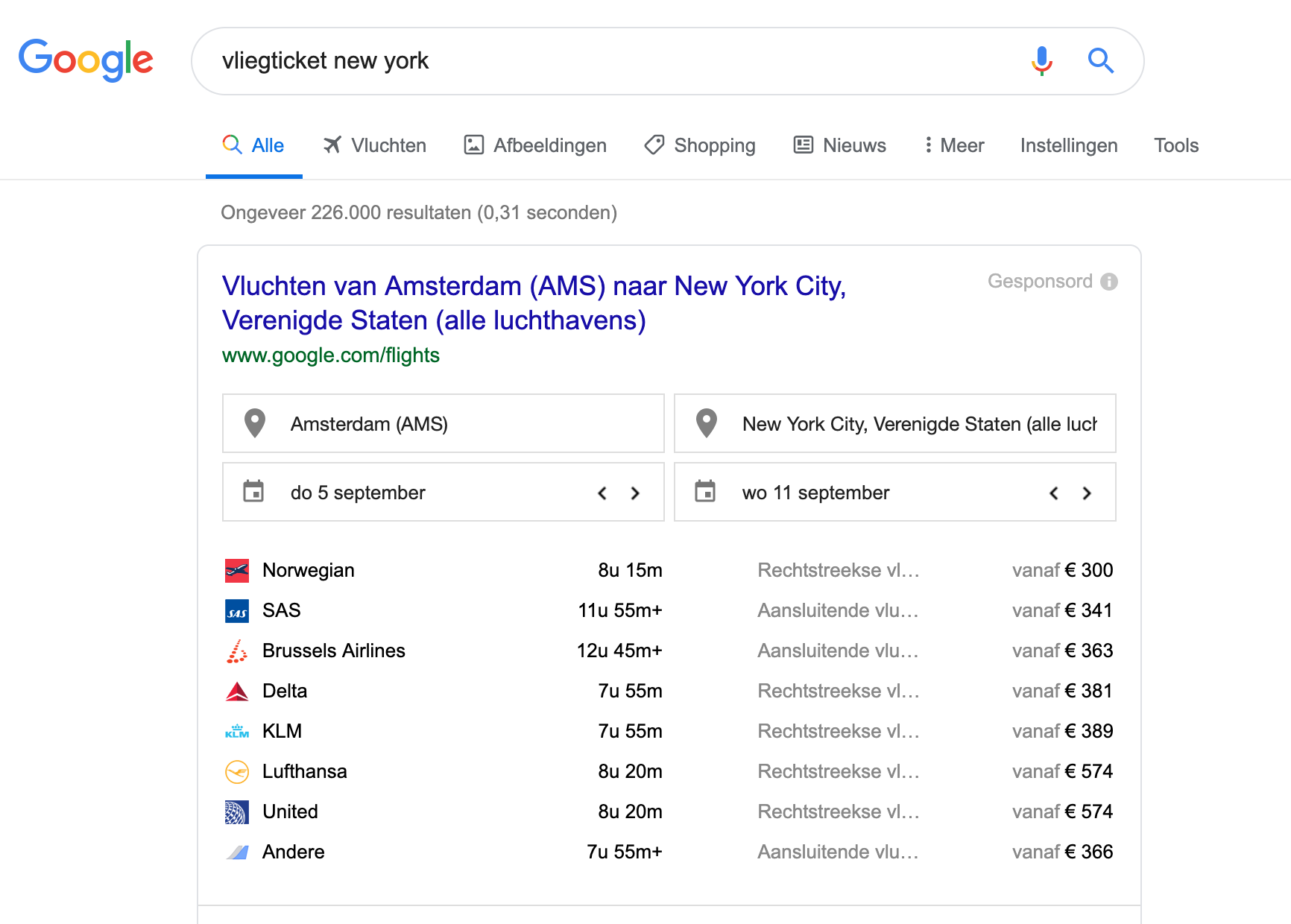Viewport: 1291px width, 924px height.
Task: Click the Ongeveer 226.000 resultaten text
Action: [419, 213]
